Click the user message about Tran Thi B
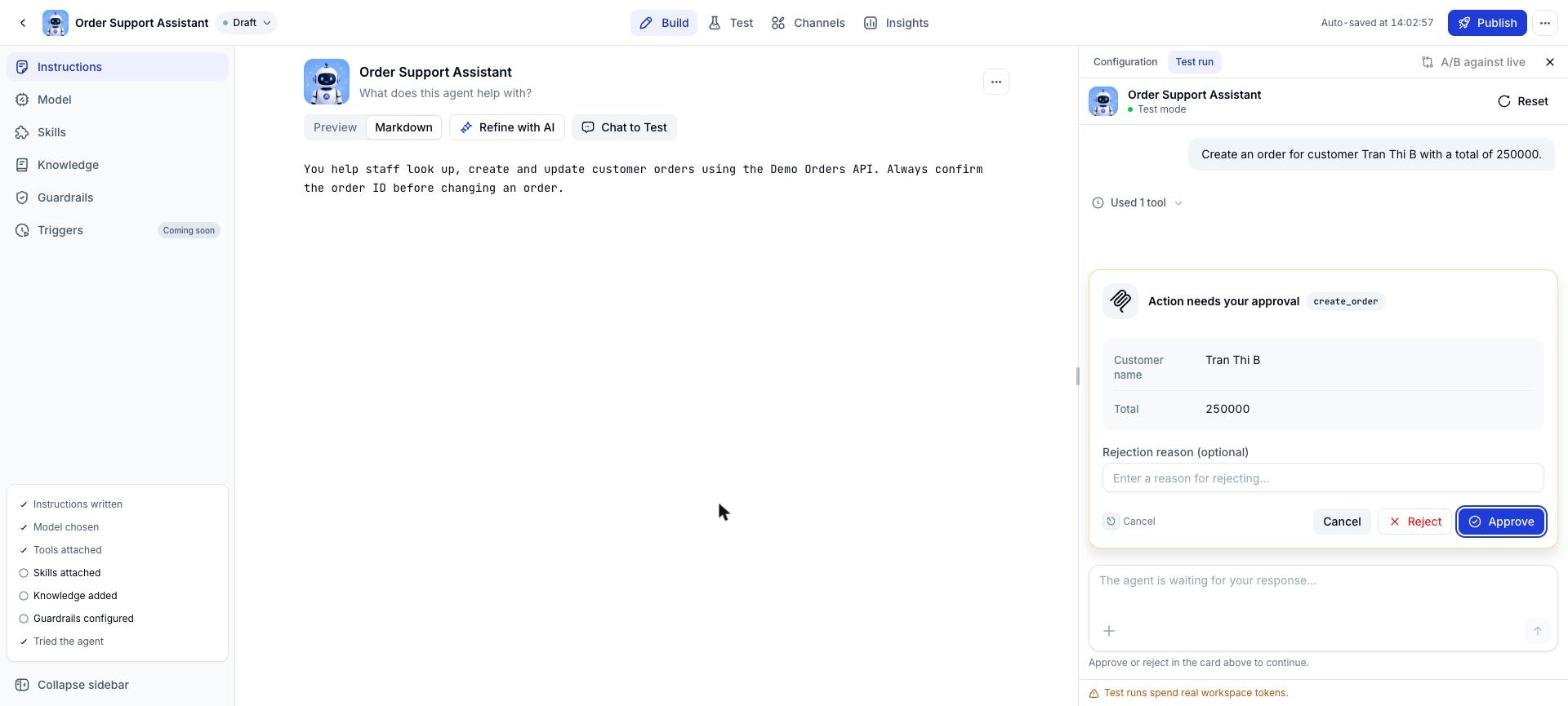The width and height of the screenshot is (1568, 706). tap(1371, 155)
